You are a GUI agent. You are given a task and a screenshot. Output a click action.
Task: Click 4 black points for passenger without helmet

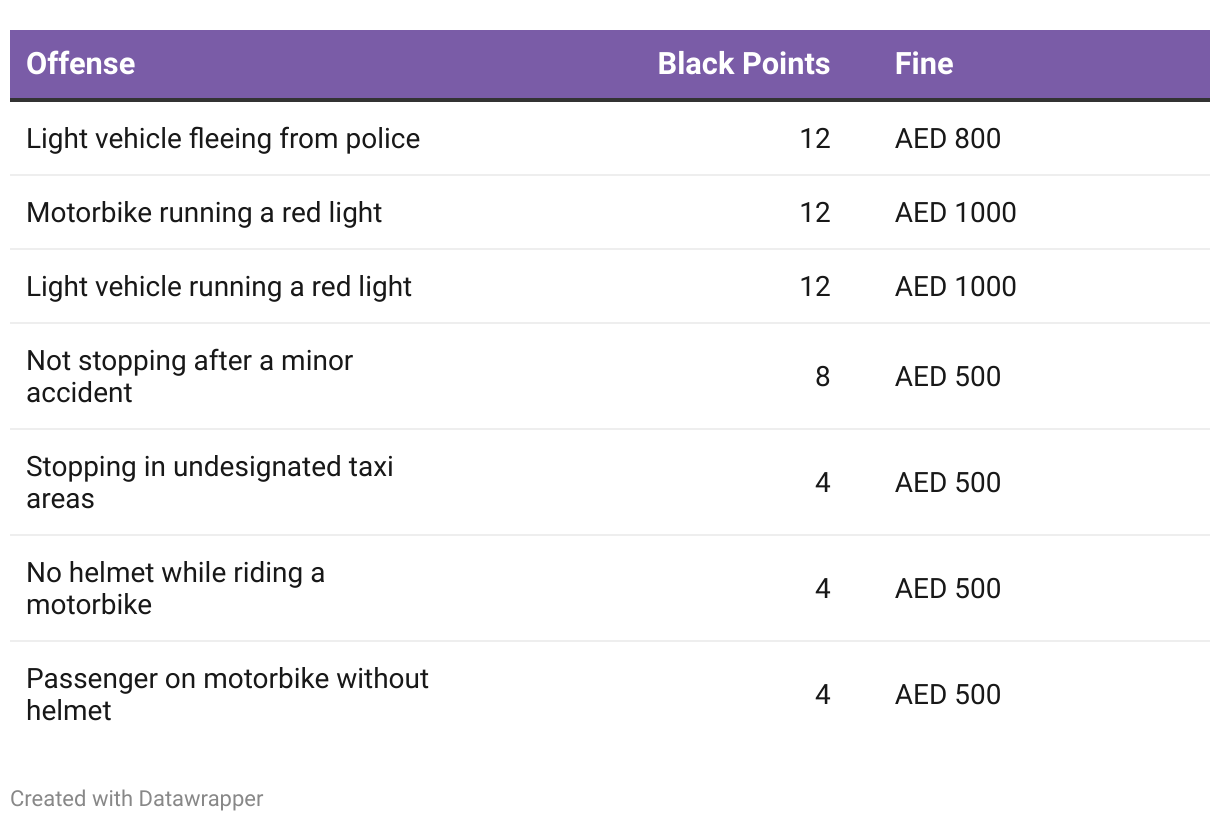pyautogui.click(x=822, y=694)
